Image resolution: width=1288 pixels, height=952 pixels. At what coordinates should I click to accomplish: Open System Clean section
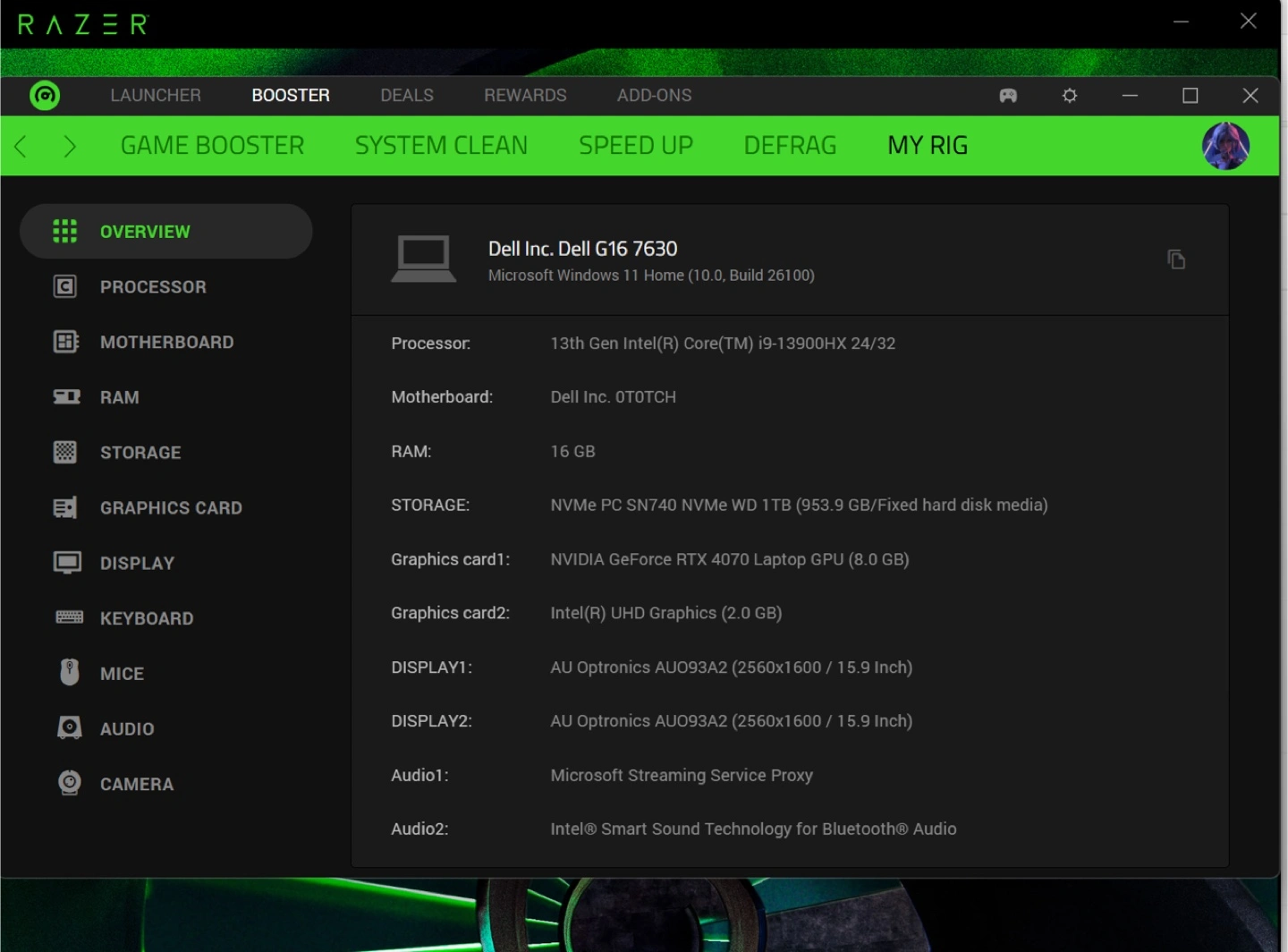point(441,145)
